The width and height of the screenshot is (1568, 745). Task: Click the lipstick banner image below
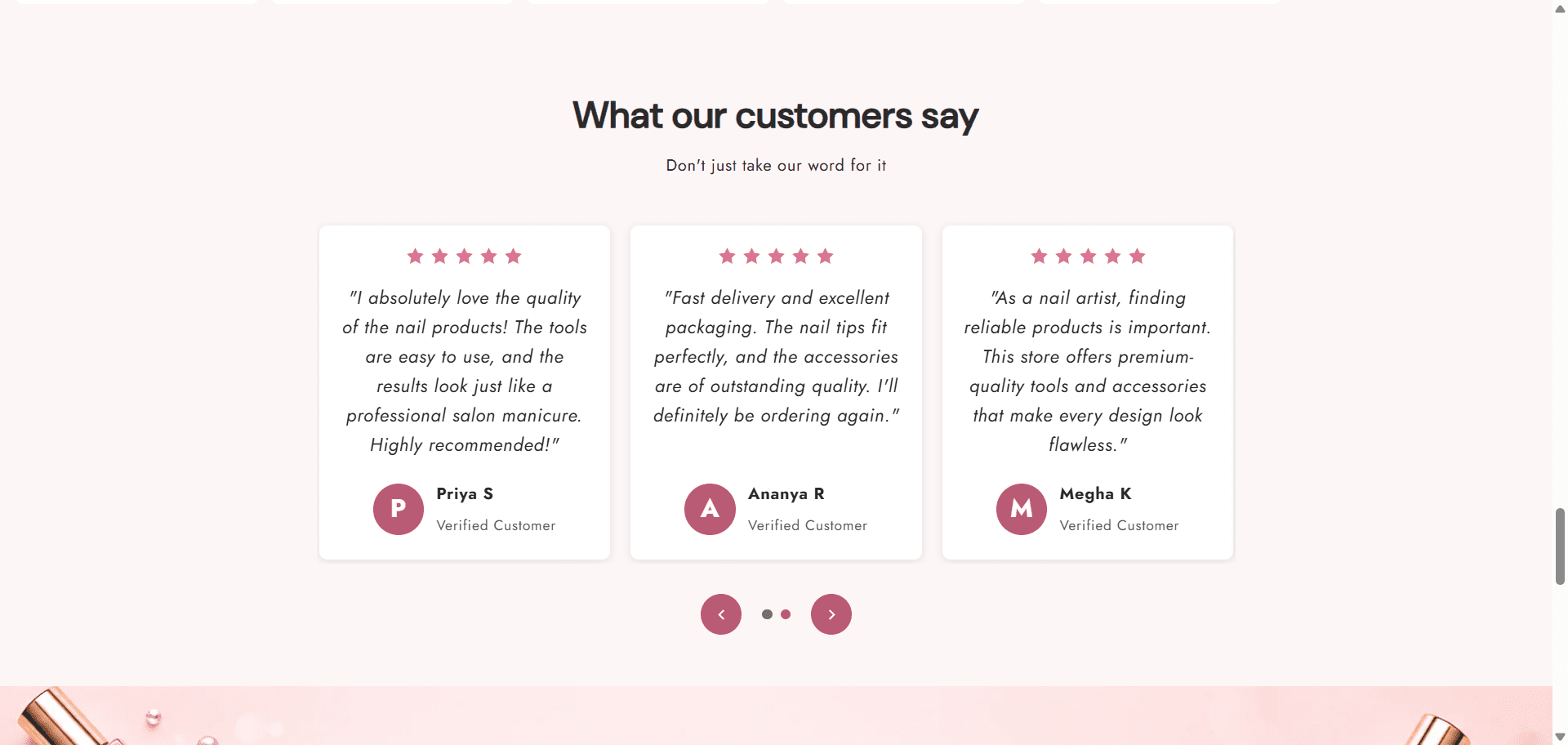[776, 716]
